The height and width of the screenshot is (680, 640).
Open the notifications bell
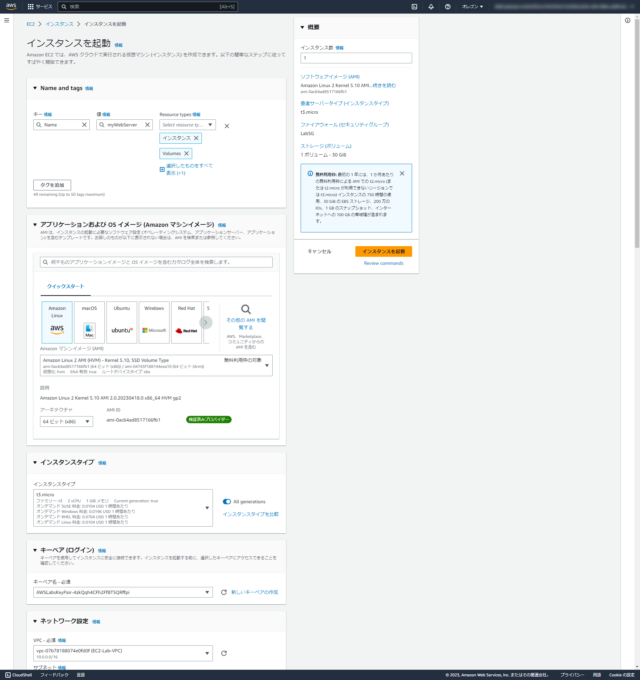click(x=431, y=7)
